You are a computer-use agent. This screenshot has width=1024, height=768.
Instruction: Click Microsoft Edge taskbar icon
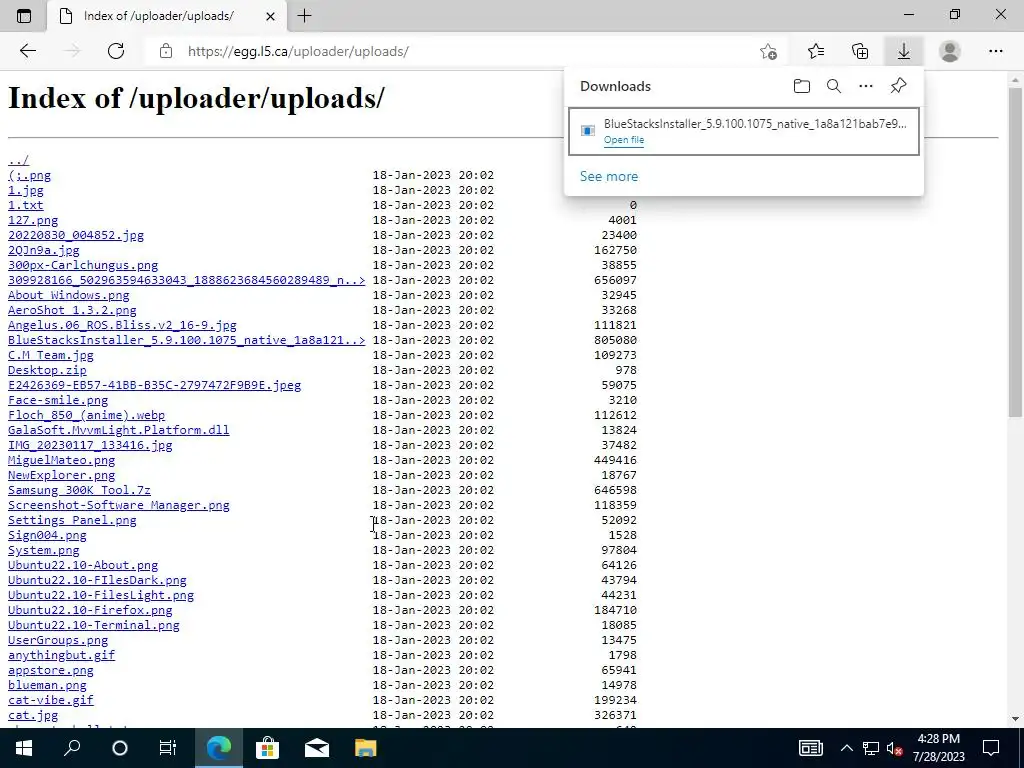coord(219,748)
